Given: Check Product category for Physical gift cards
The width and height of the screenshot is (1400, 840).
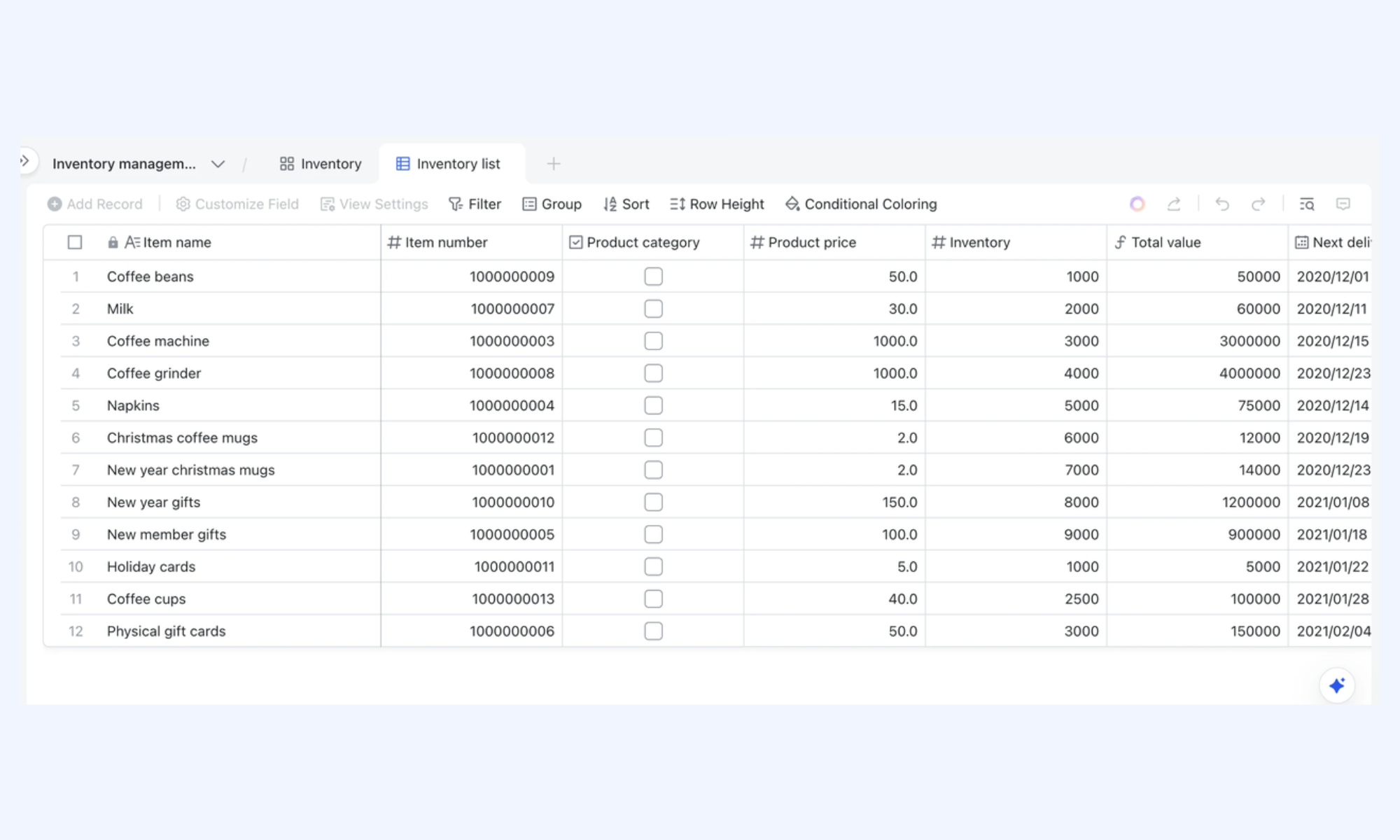Looking at the screenshot, I should 653,631.
